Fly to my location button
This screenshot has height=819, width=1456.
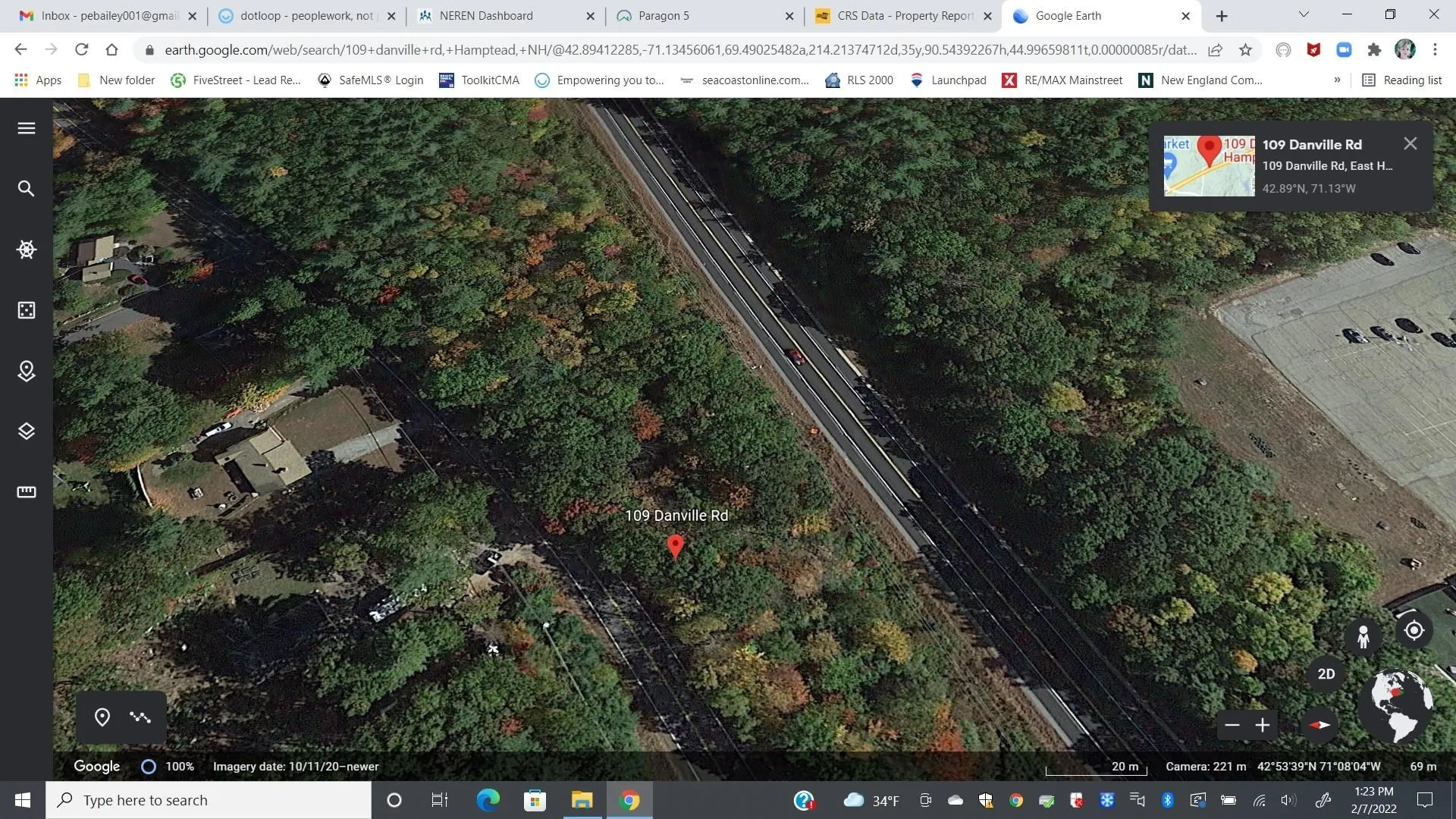(x=1414, y=630)
